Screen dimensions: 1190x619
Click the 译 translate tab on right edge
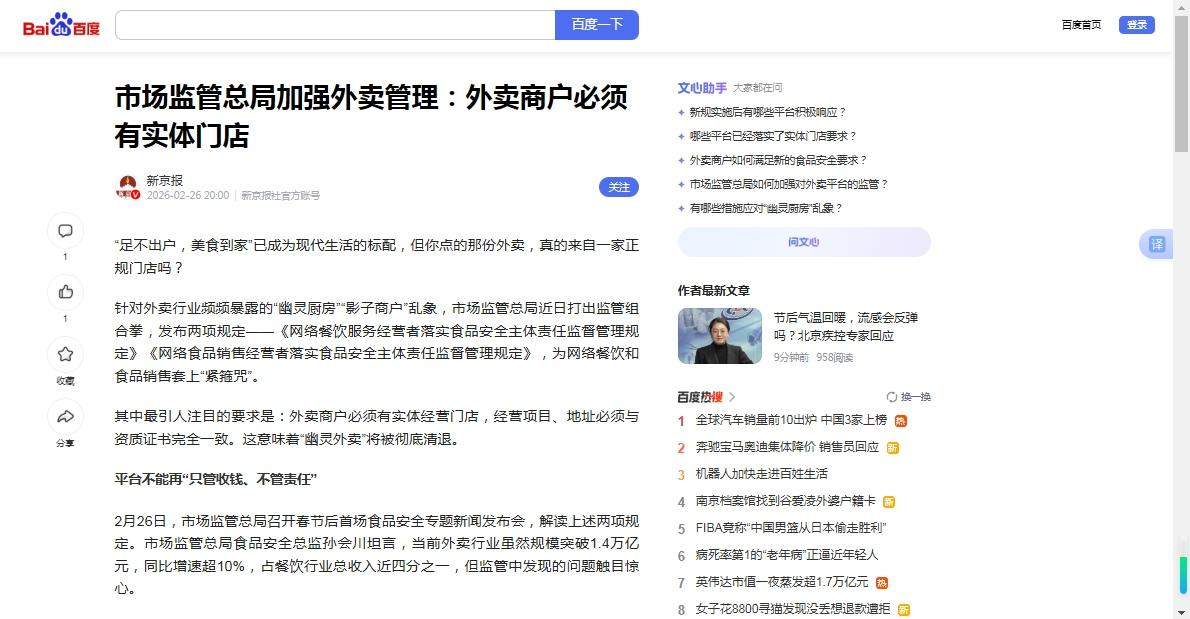1156,243
